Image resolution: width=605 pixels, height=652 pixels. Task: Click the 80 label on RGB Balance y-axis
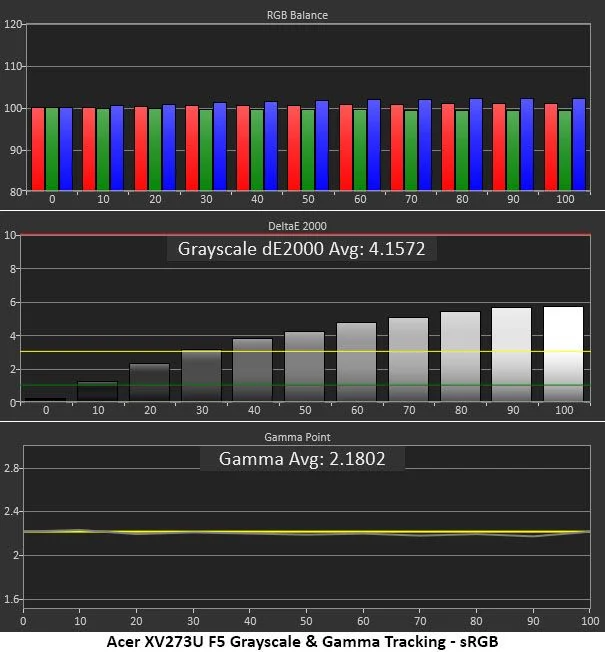pyautogui.click(x=15, y=192)
